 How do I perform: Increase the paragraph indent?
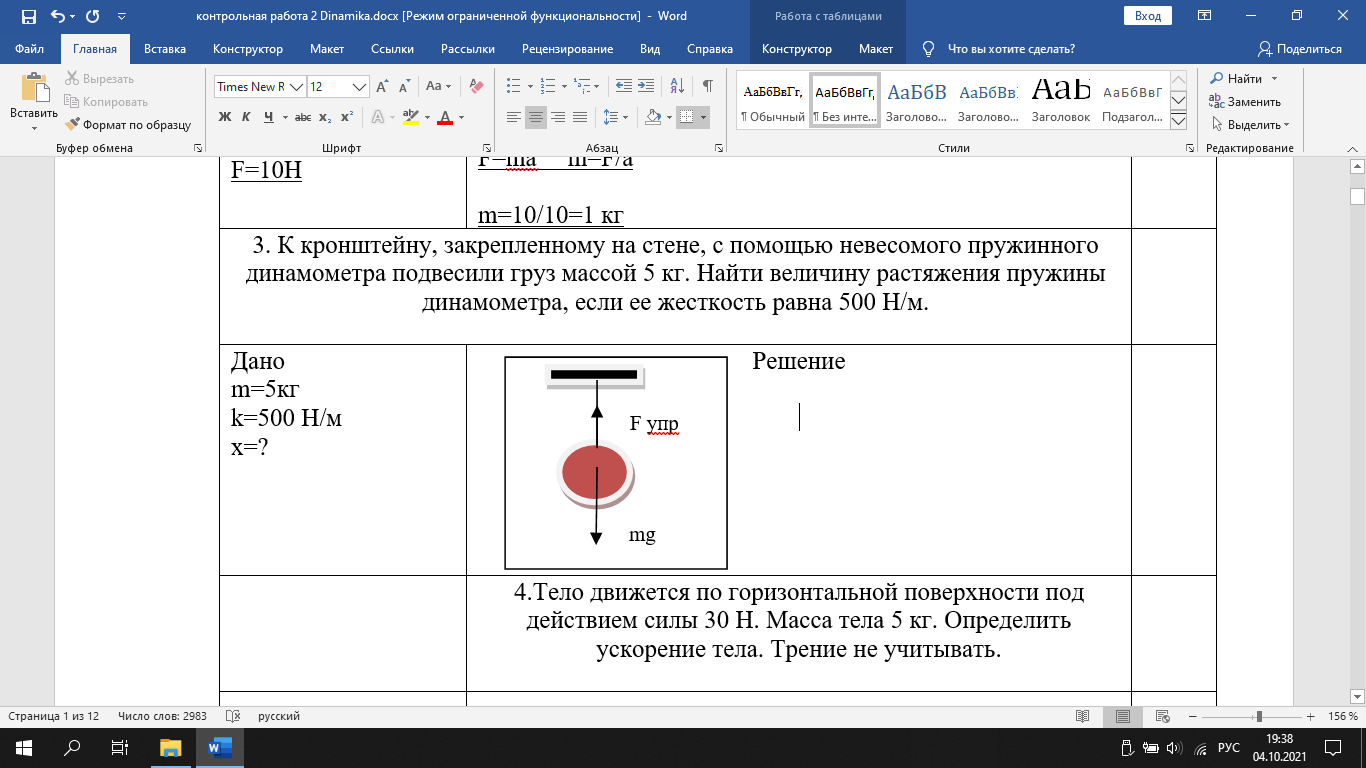click(646, 87)
